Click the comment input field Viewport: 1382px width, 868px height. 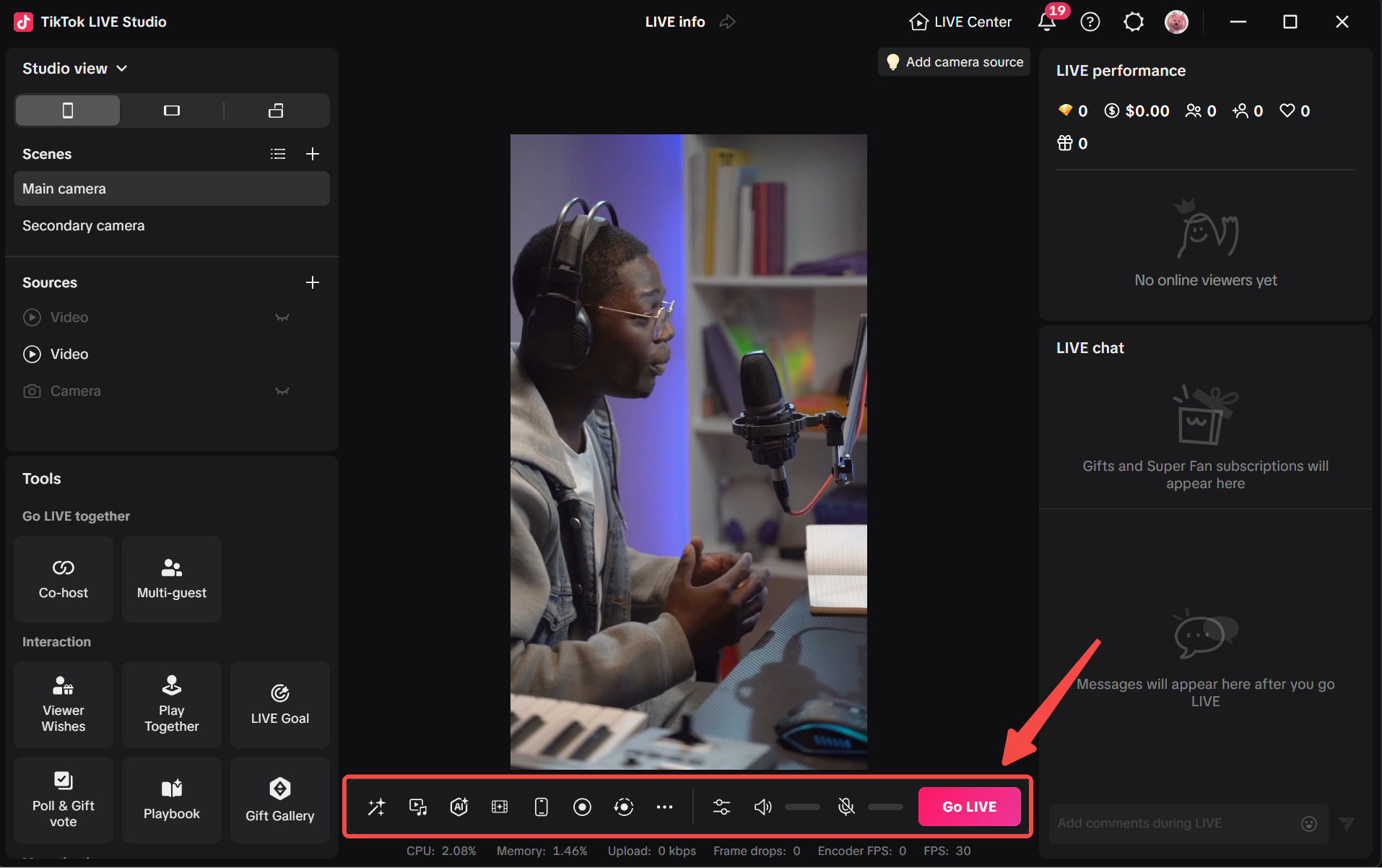pyautogui.click(x=1170, y=823)
